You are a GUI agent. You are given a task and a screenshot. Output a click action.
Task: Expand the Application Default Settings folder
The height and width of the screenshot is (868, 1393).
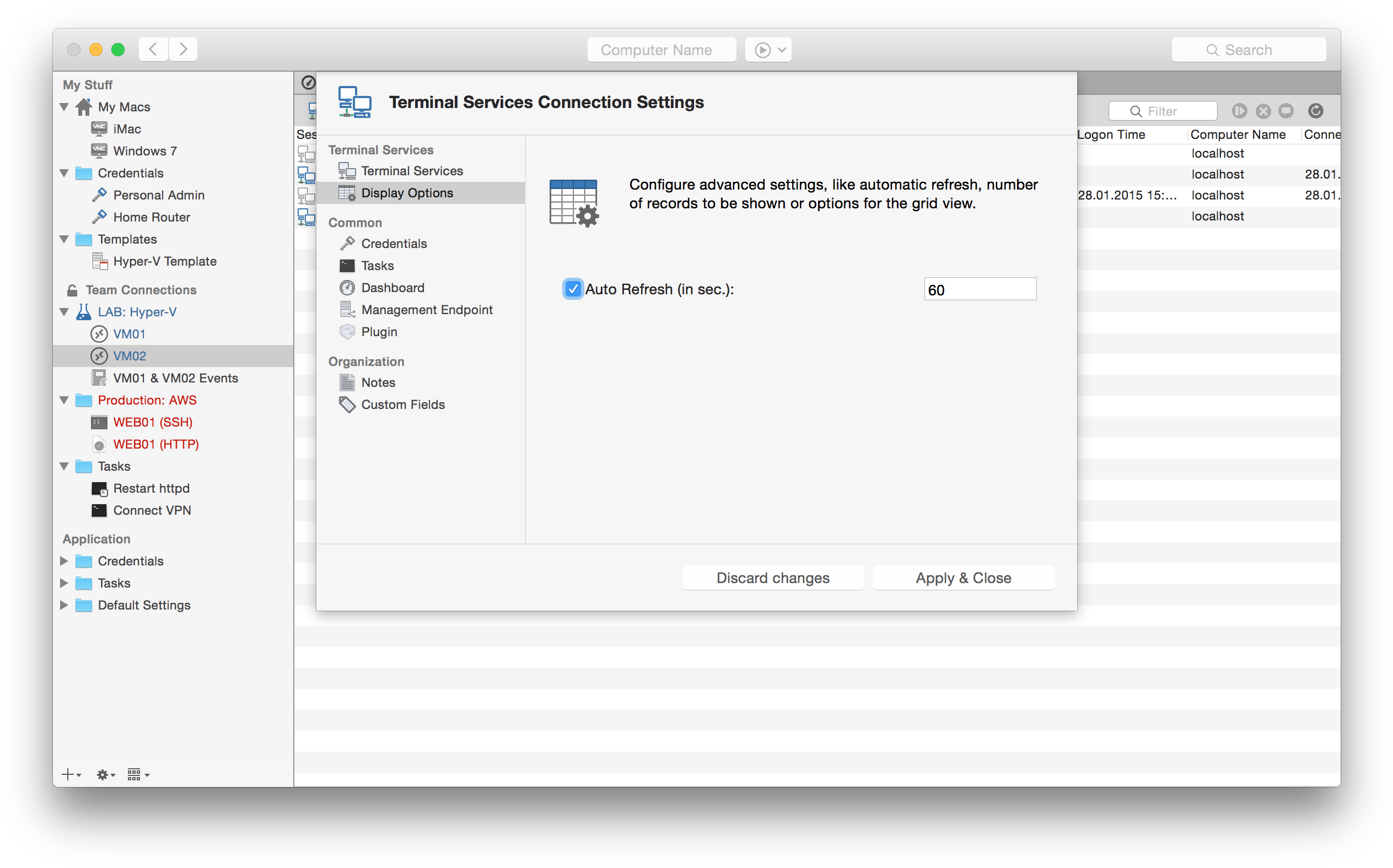[64, 605]
